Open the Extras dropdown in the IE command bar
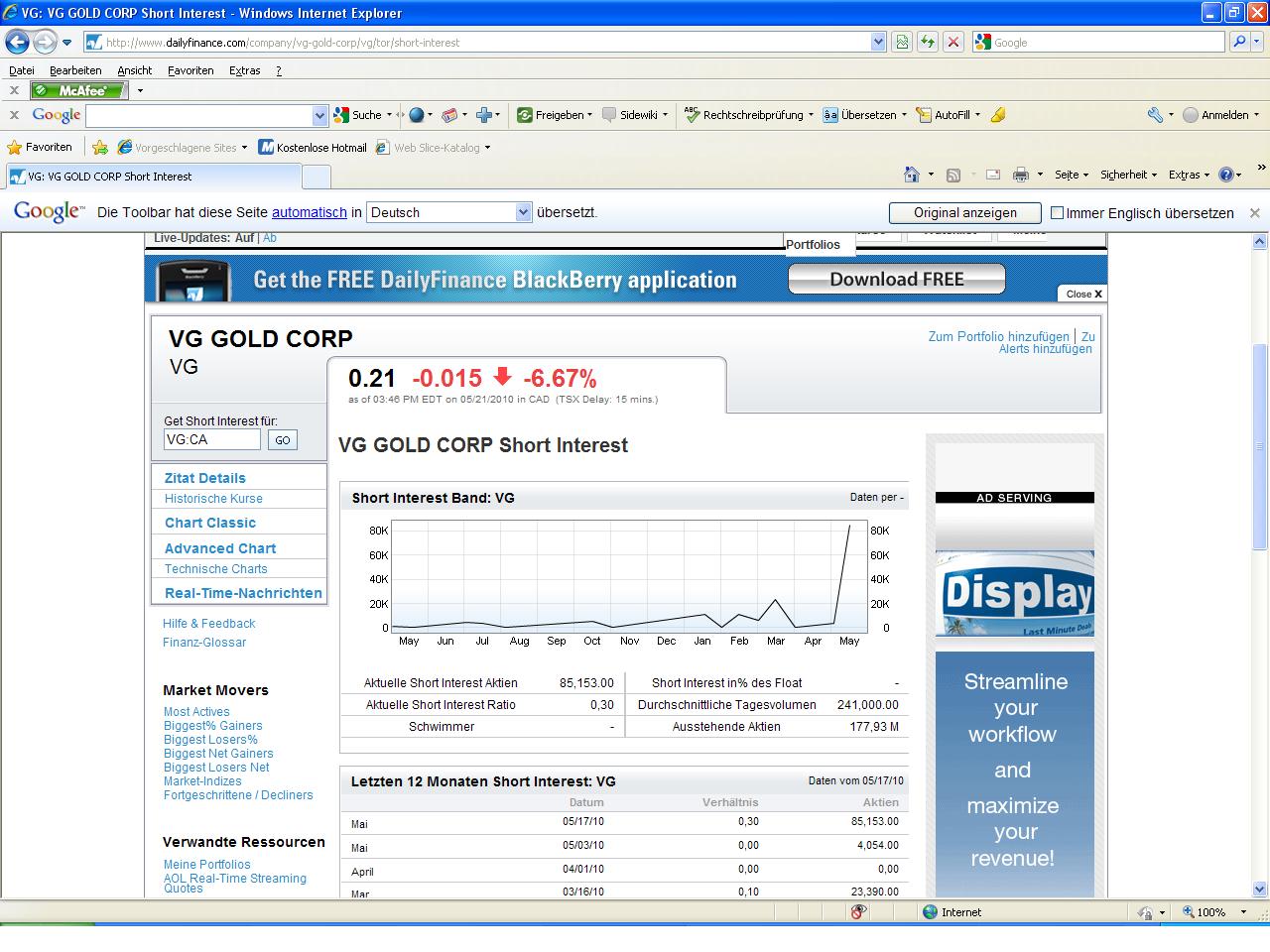 tap(1188, 174)
